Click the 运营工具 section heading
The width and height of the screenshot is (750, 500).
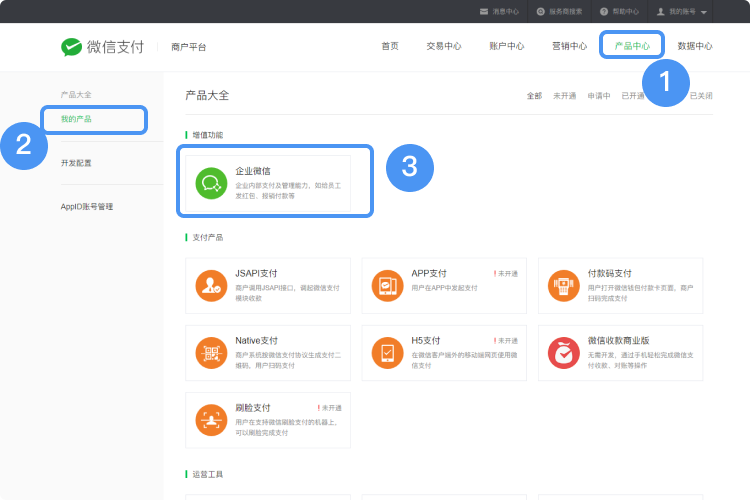[208, 474]
